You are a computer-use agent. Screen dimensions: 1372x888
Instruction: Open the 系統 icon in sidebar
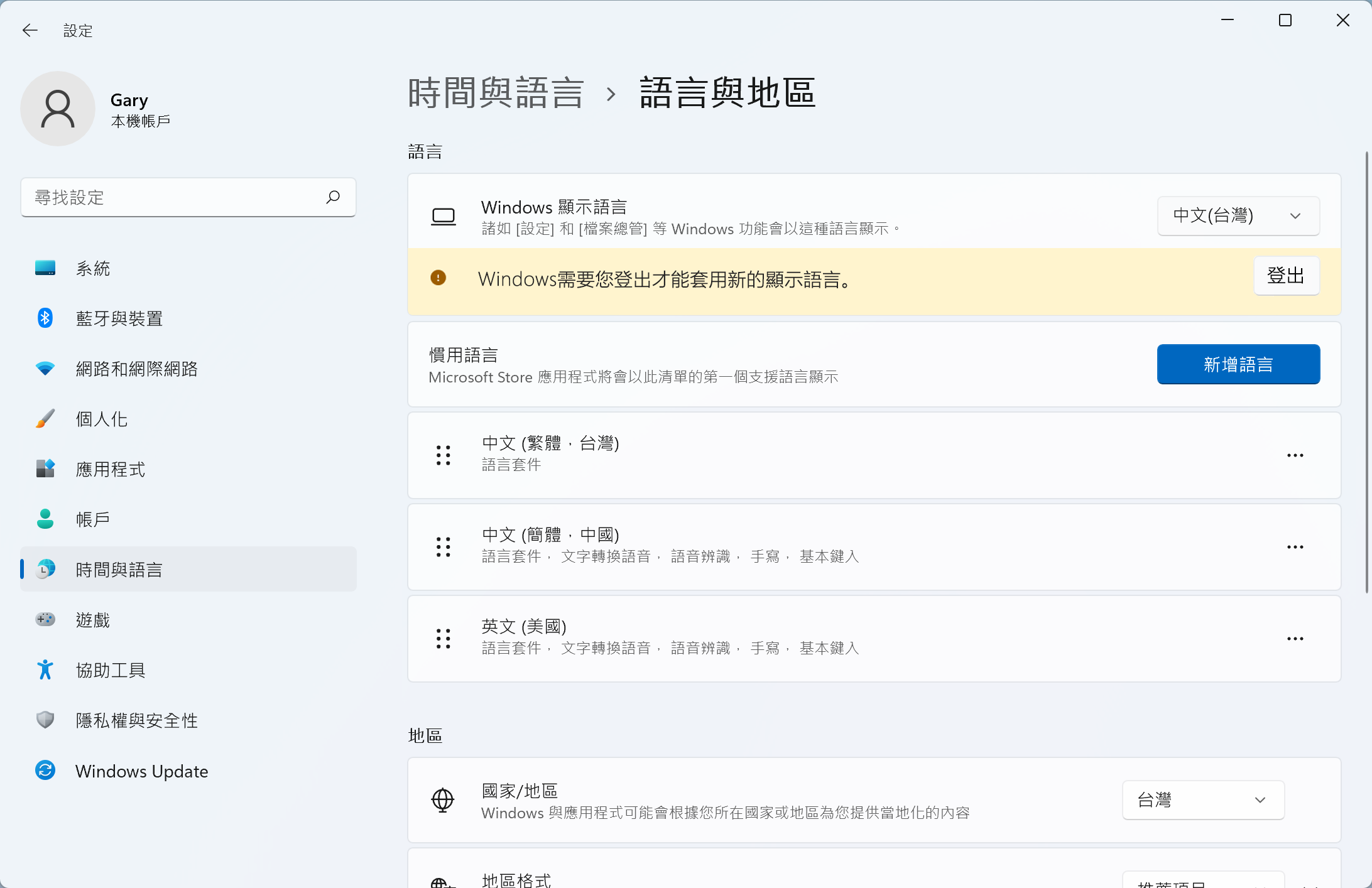click(x=45, y=268)
